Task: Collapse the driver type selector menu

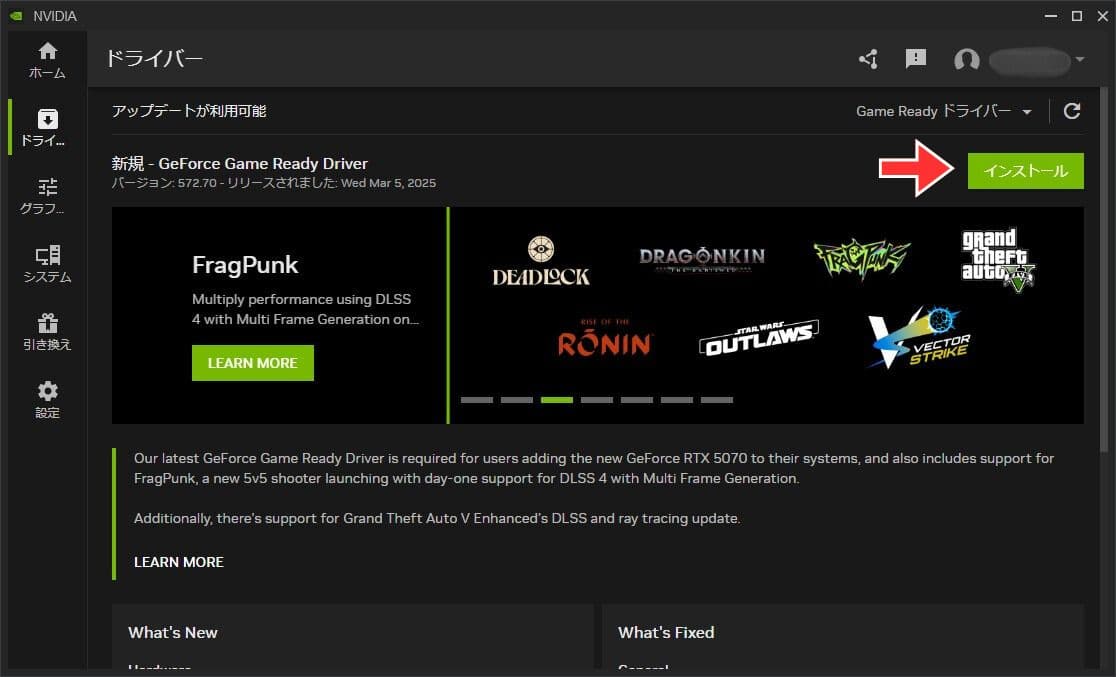Action: [x=1027, y=112]
